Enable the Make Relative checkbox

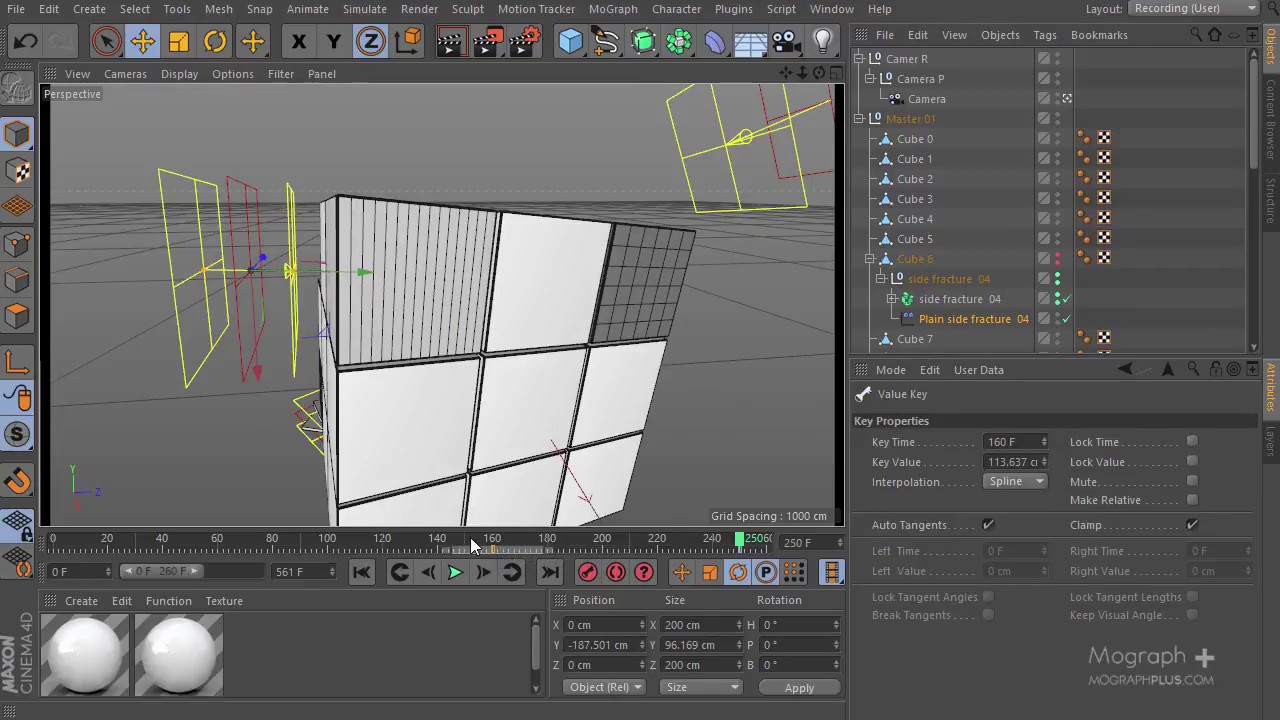click(1192, 500)
